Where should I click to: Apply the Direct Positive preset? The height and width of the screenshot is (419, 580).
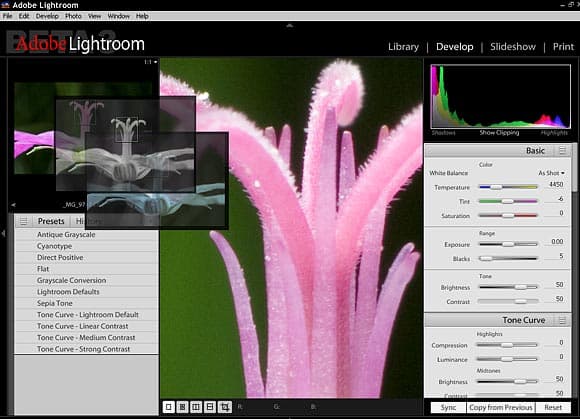pyautogui.click(x=87, y=257)
